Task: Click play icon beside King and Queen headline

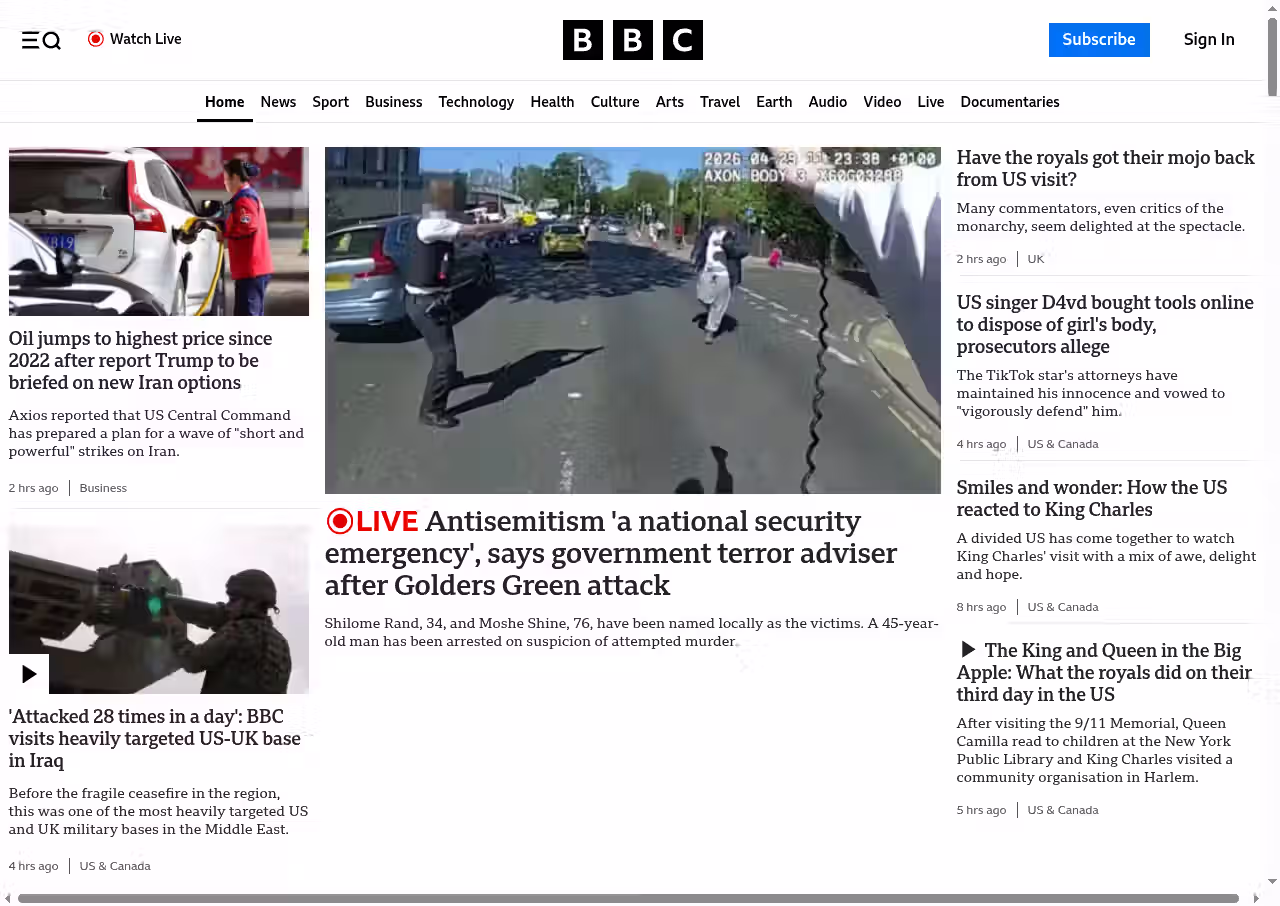Action: [x=968, y=650]
